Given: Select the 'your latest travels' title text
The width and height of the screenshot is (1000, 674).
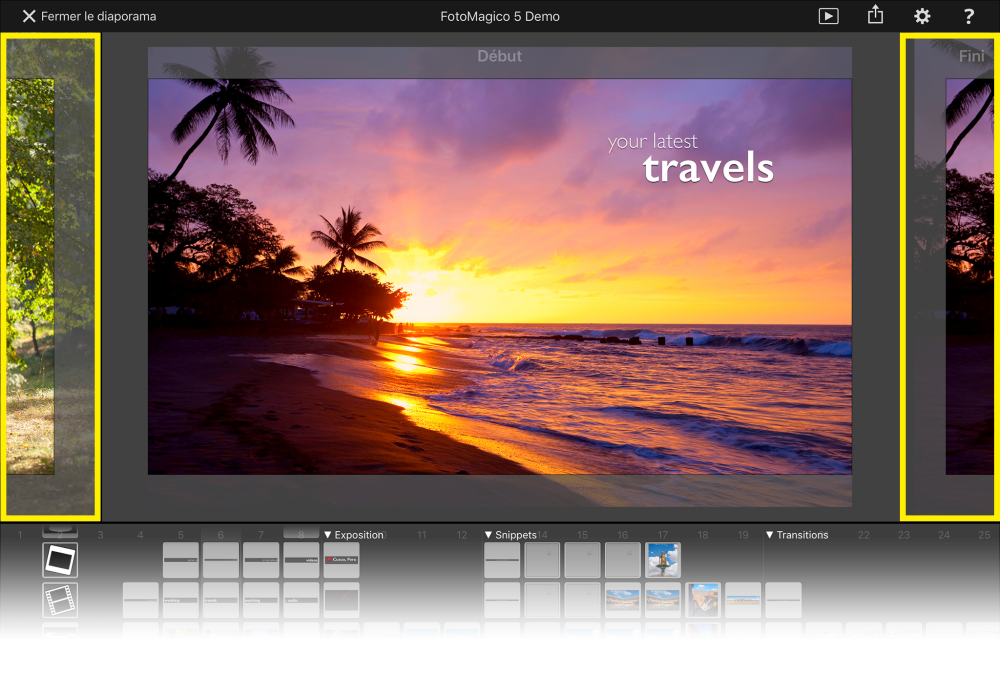Looking at the screenshot, I should [x=691, y=159].
